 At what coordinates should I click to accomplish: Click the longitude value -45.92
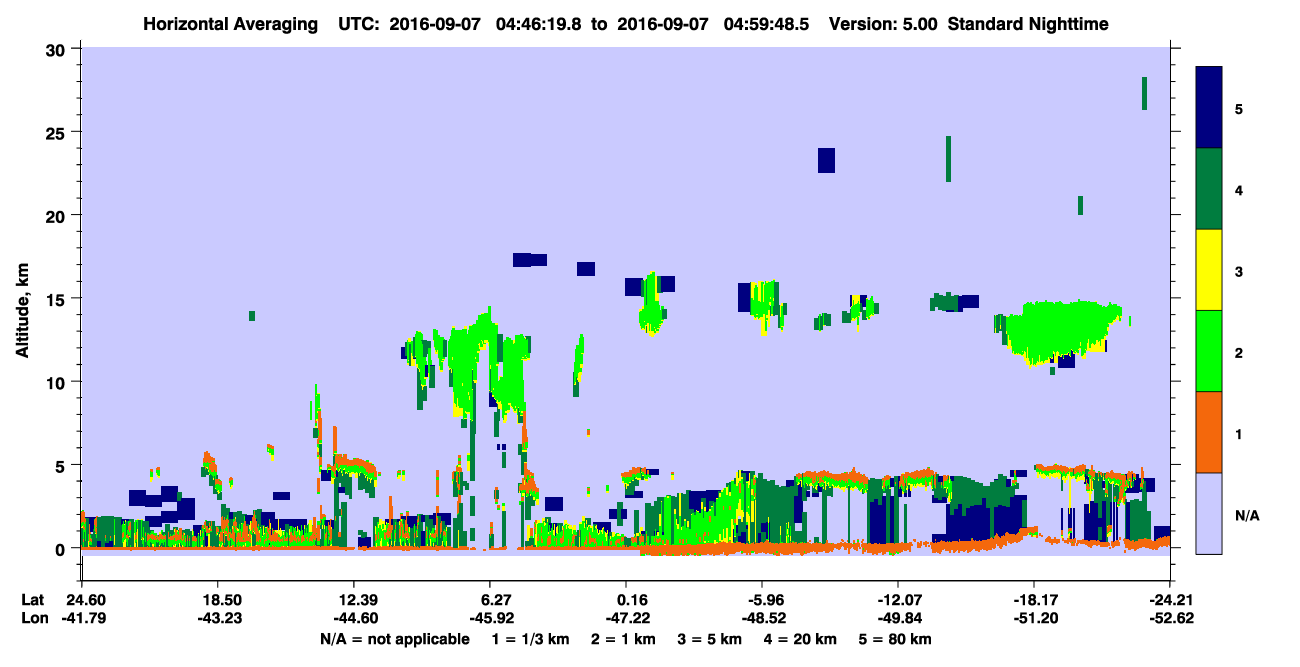[x=490, y=618]
